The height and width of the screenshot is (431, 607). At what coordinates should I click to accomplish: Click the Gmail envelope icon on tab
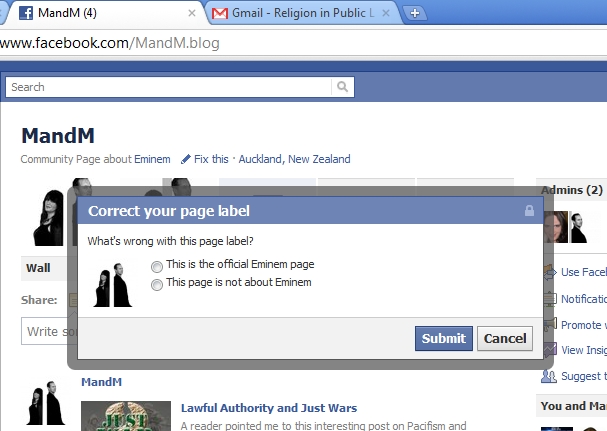point(220,14)
